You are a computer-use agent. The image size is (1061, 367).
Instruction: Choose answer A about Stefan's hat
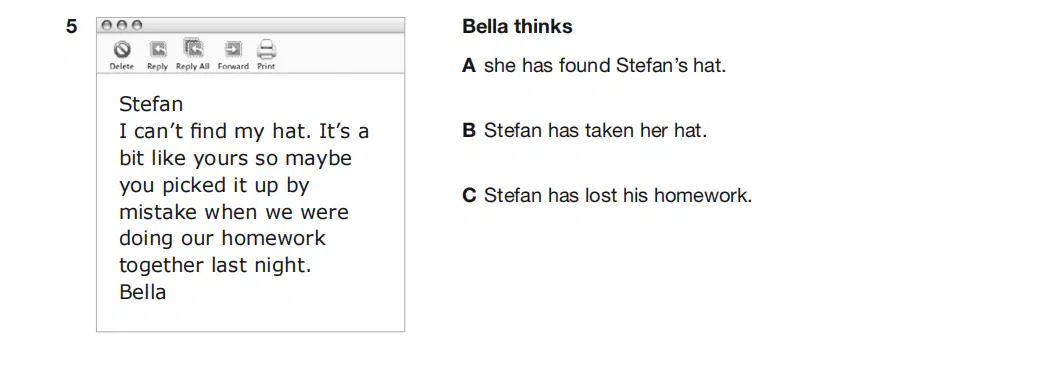click(594, 66)
